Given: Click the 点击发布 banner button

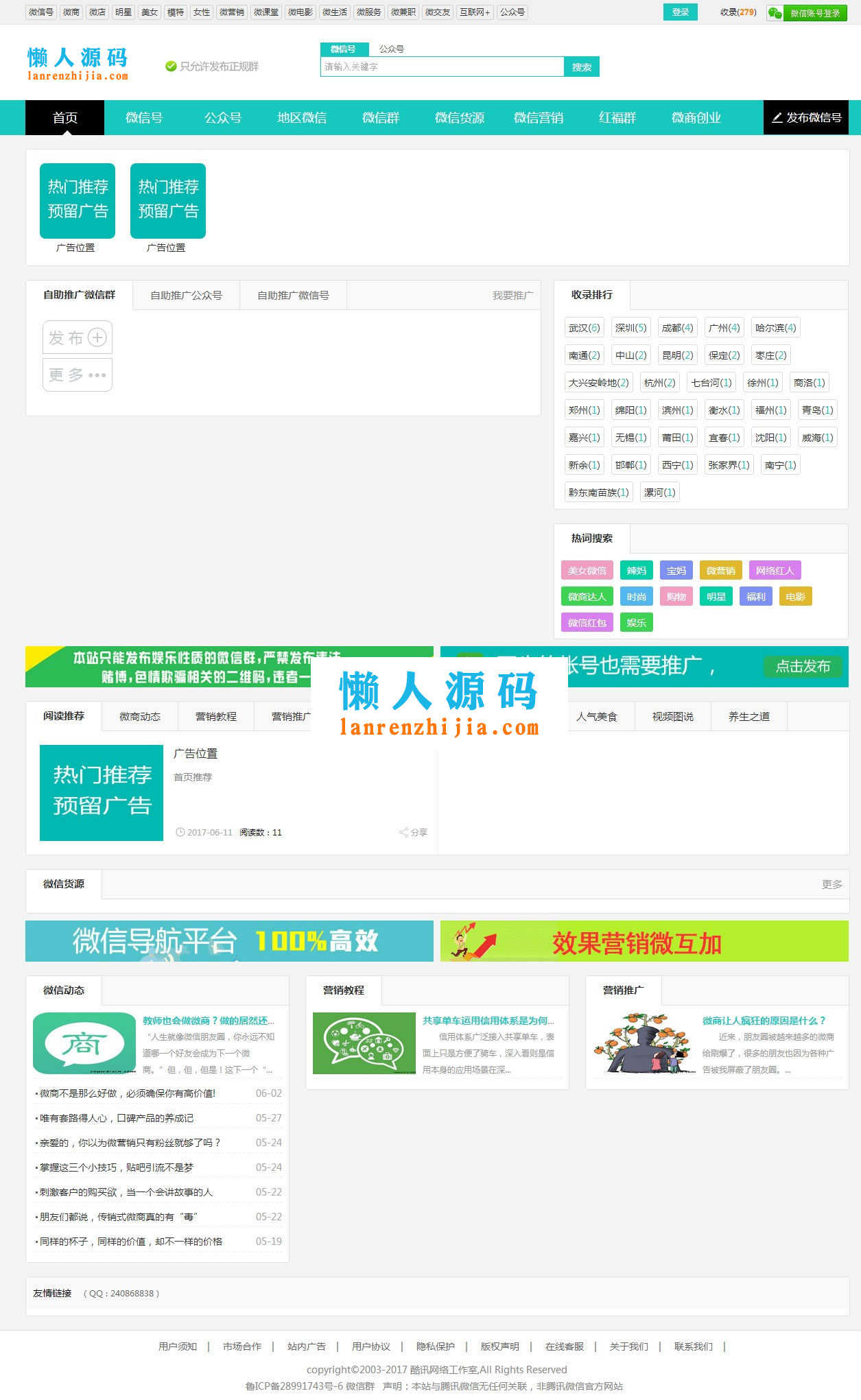Looking at the screenshot, I should [803, 667].
